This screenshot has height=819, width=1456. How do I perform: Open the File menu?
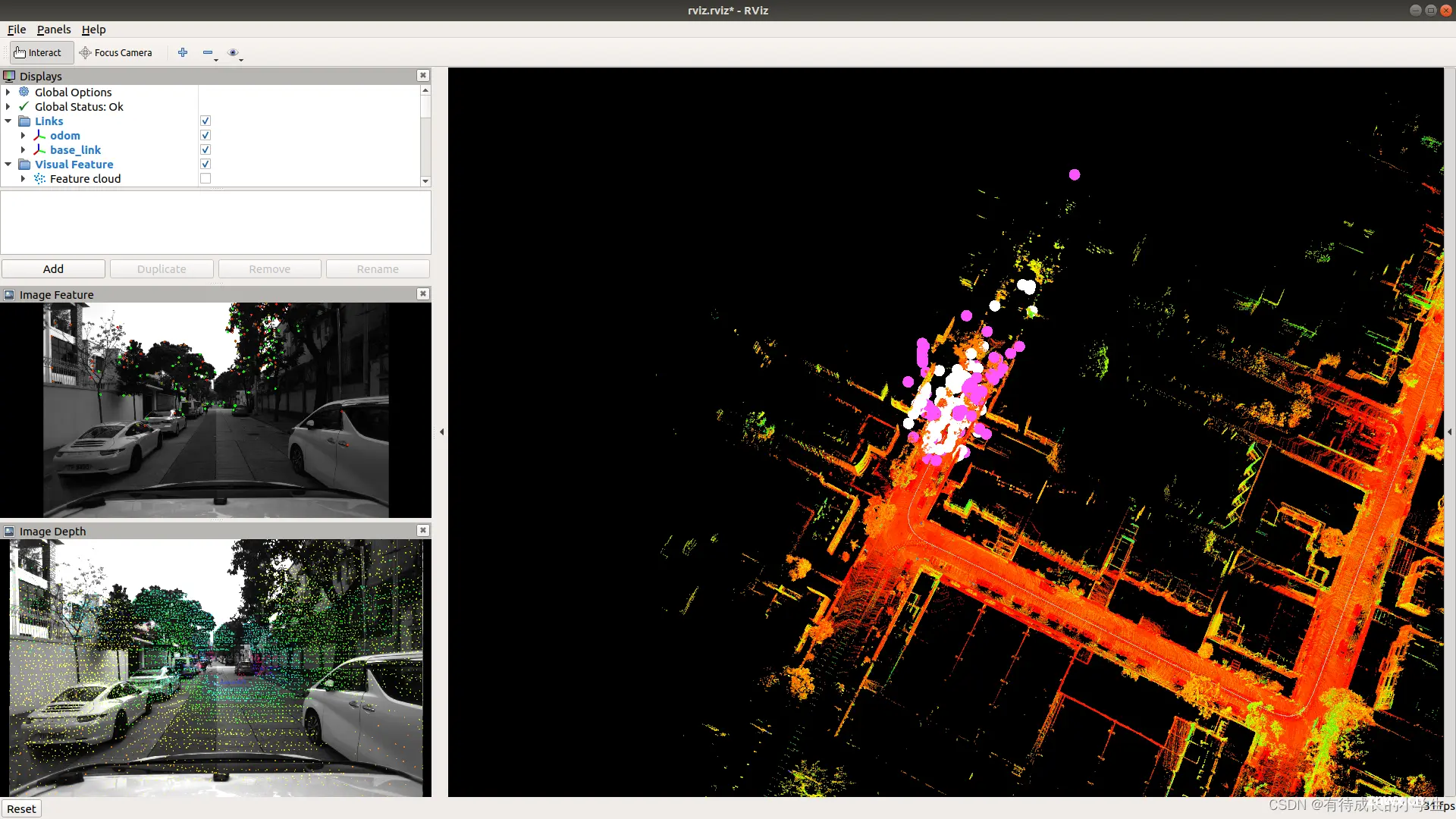[x=17, y=29]
